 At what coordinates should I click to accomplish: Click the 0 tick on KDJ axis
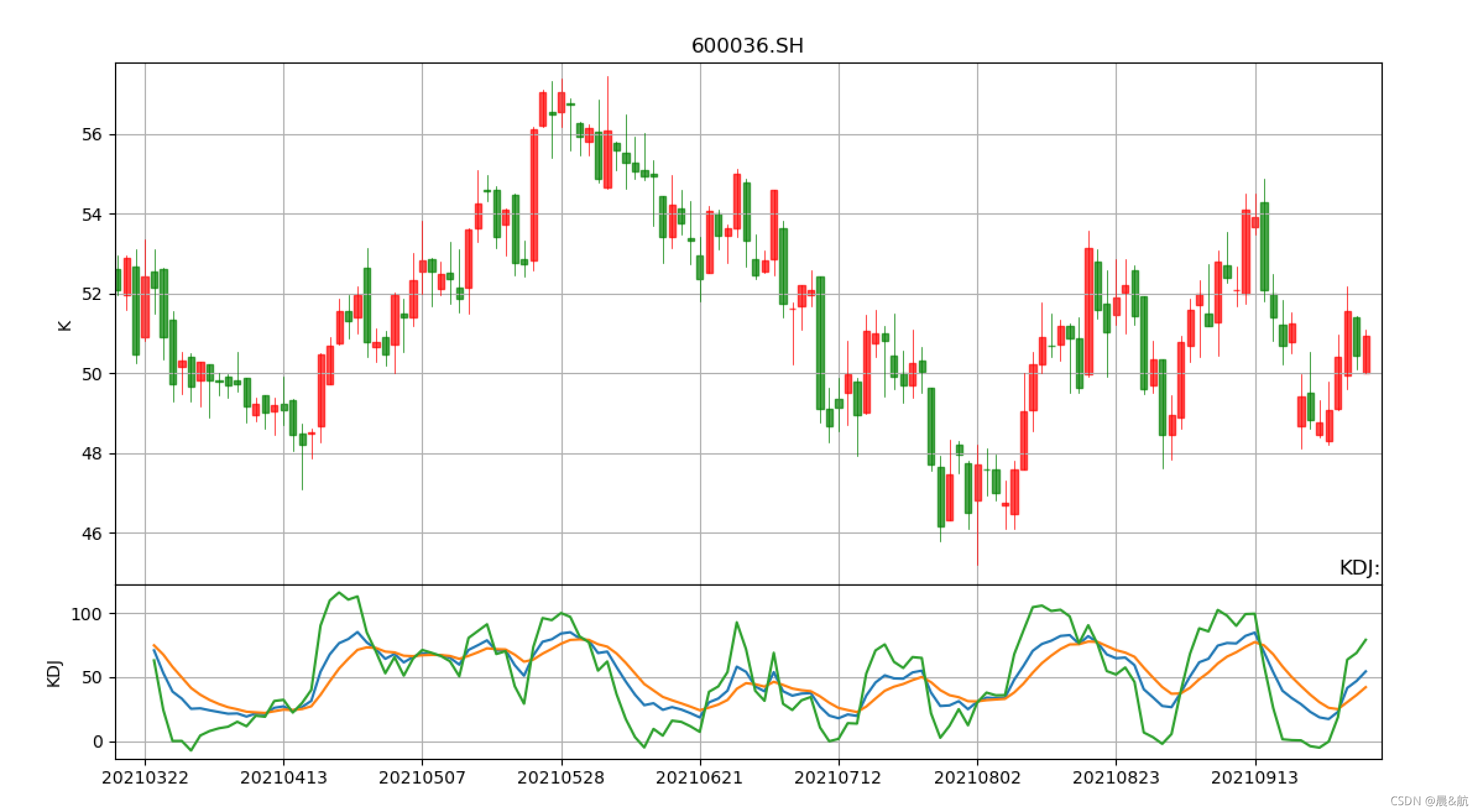pyautogui.click(x=98, y=742)
